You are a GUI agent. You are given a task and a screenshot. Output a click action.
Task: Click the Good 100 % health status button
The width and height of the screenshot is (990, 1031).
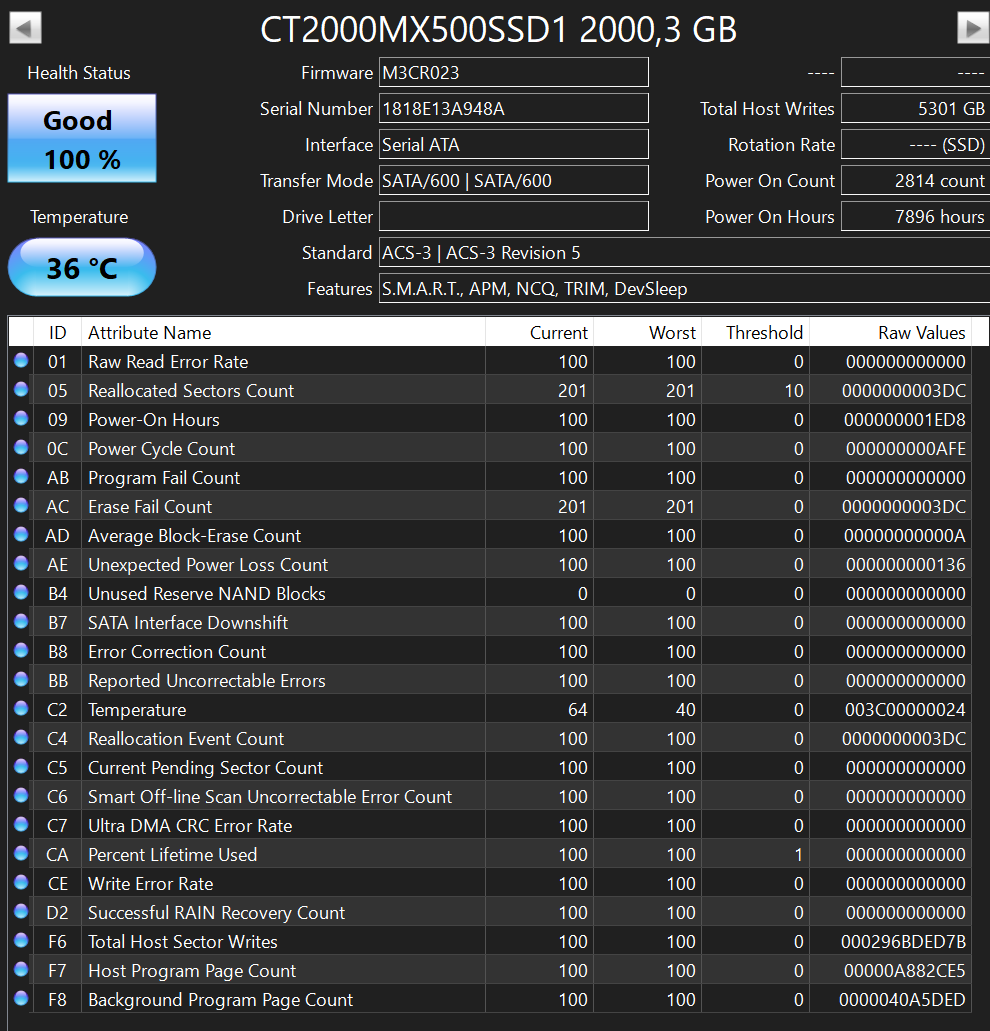pos(82,138)
